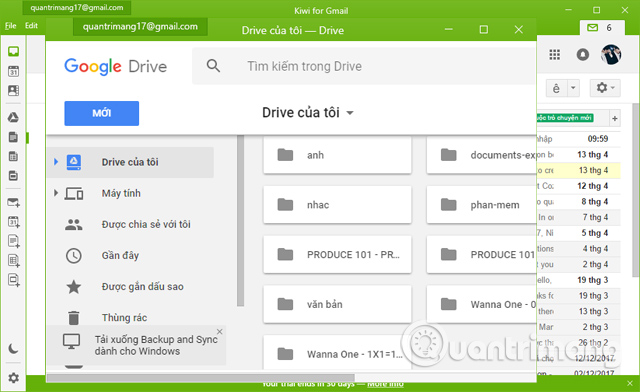Open the documents-exp folder
Image resolution: width=640 pixels, height=392 pixels.
coord(482,155)
